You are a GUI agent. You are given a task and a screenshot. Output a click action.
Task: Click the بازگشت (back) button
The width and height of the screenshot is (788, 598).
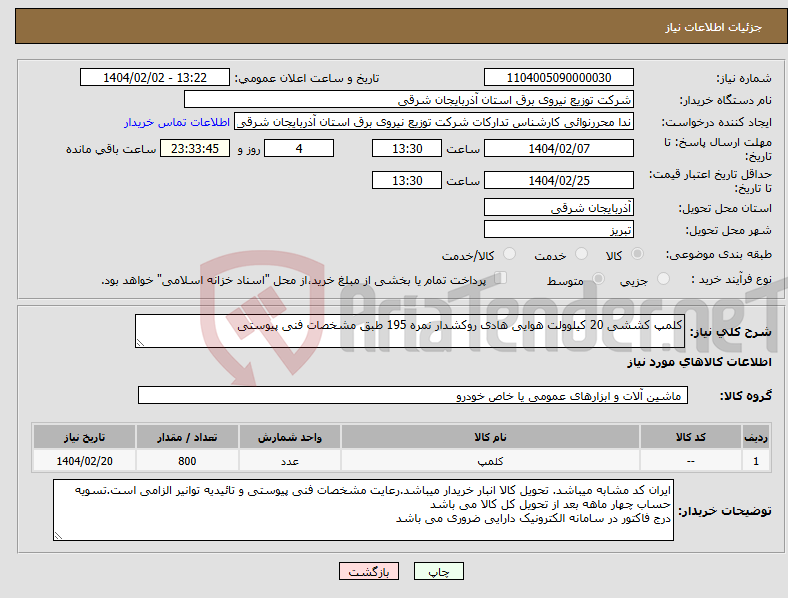point(369,571)
